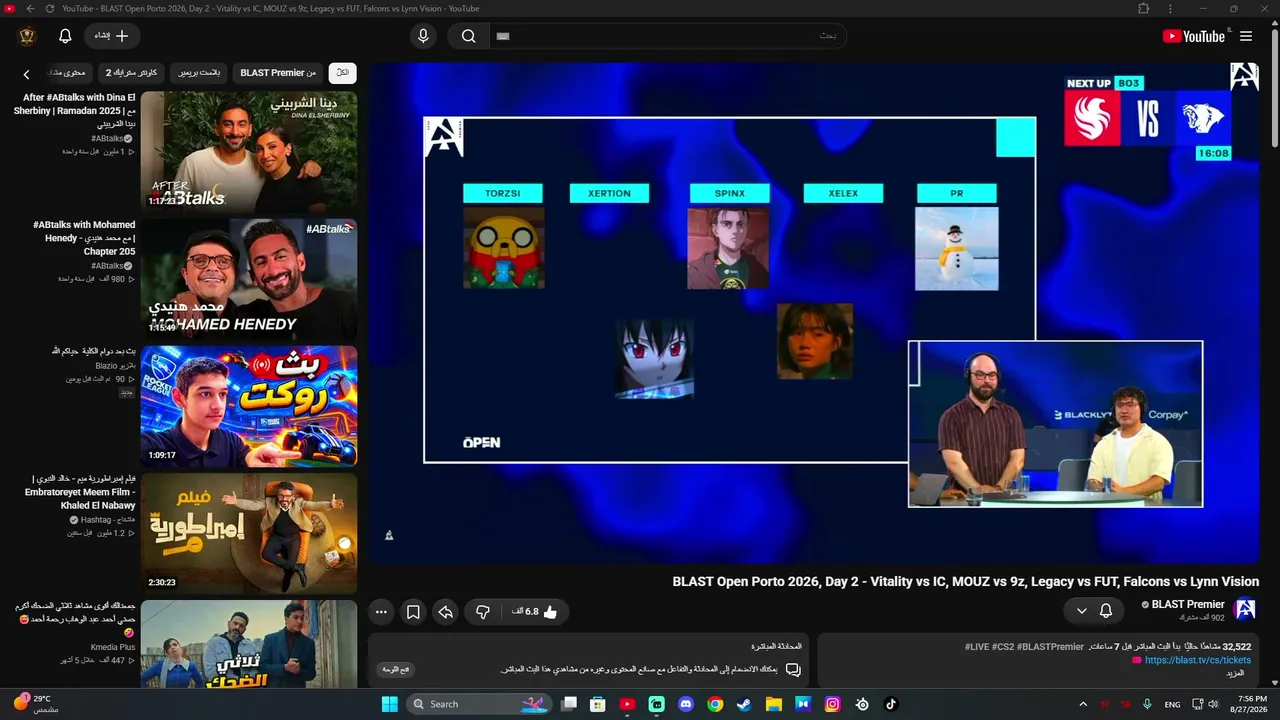The image size is (1280, 720).
Task: Click the BLAST Premier channel name
Action: (1188, 604)
